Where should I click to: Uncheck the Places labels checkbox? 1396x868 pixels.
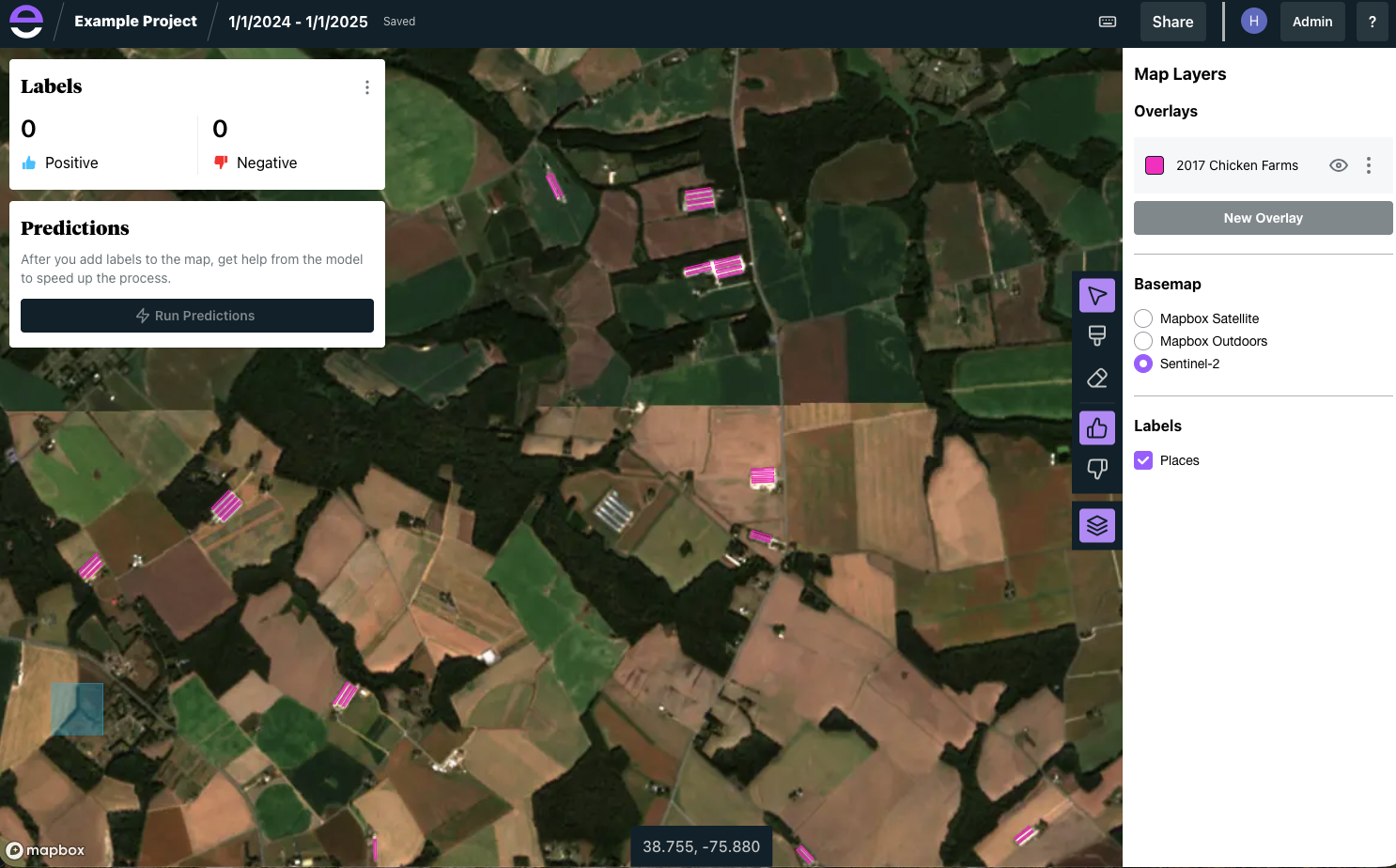tap(1143, 460)
